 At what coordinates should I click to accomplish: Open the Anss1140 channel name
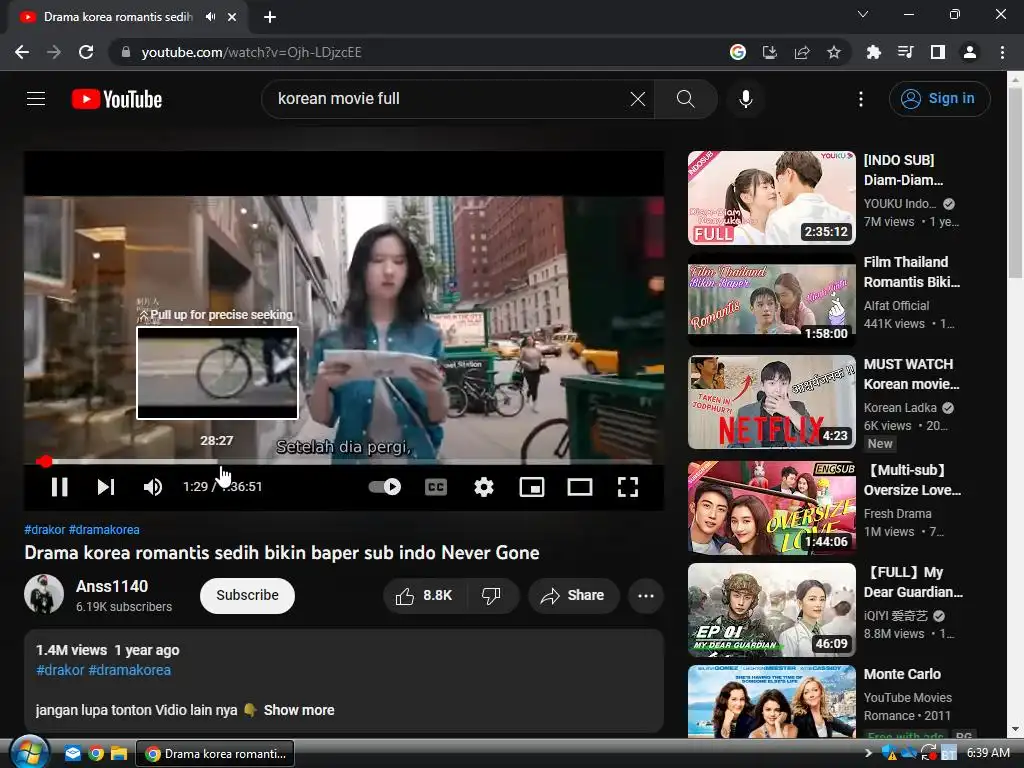click(x=112, y=586)
